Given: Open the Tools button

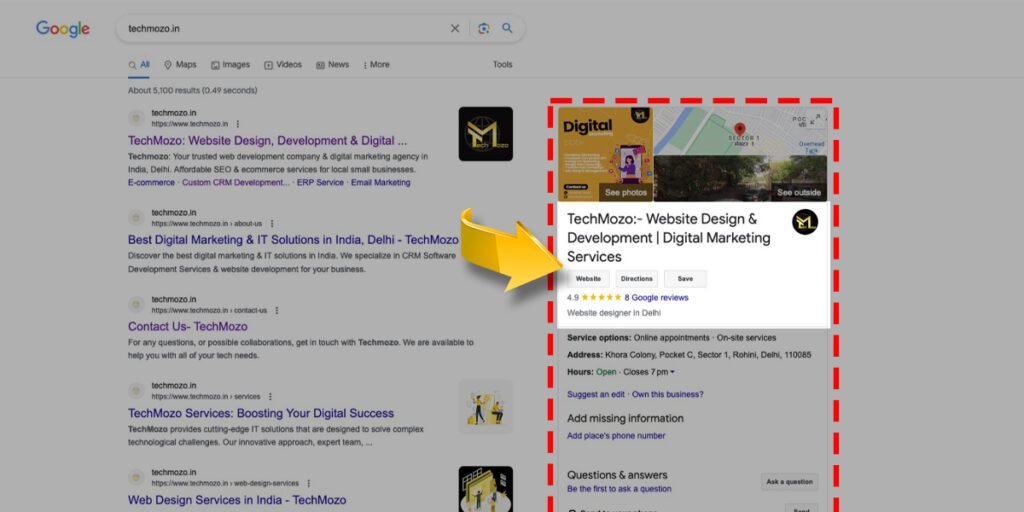Looking at the screenshot, I should 503,65.
